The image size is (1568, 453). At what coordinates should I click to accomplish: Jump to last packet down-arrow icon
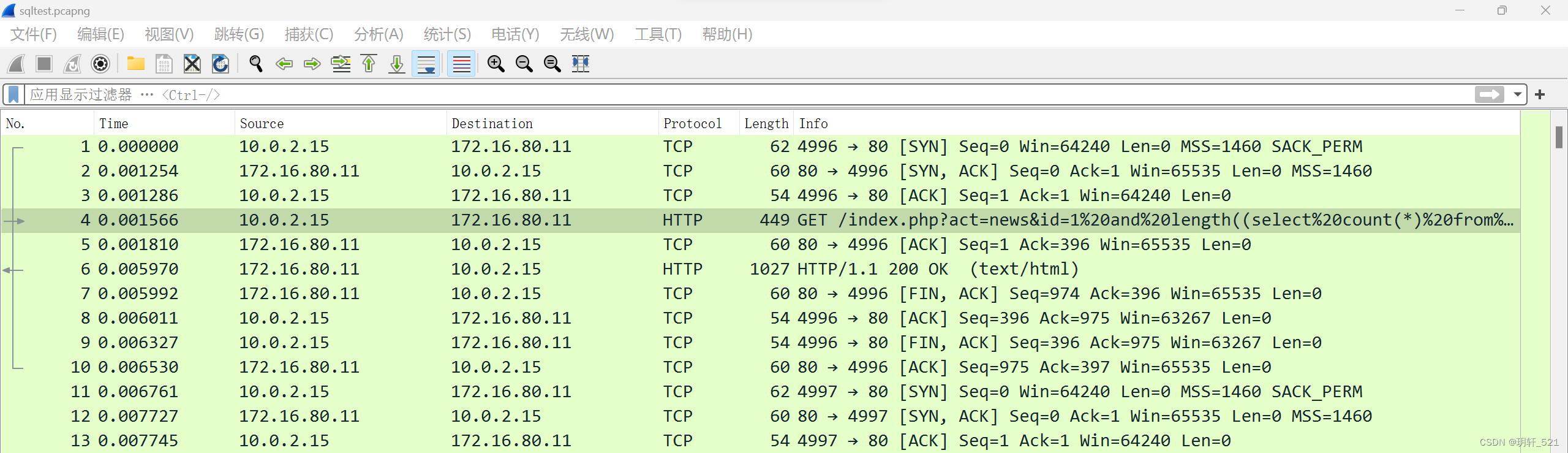pyautogui.click(x=397, y=64)
